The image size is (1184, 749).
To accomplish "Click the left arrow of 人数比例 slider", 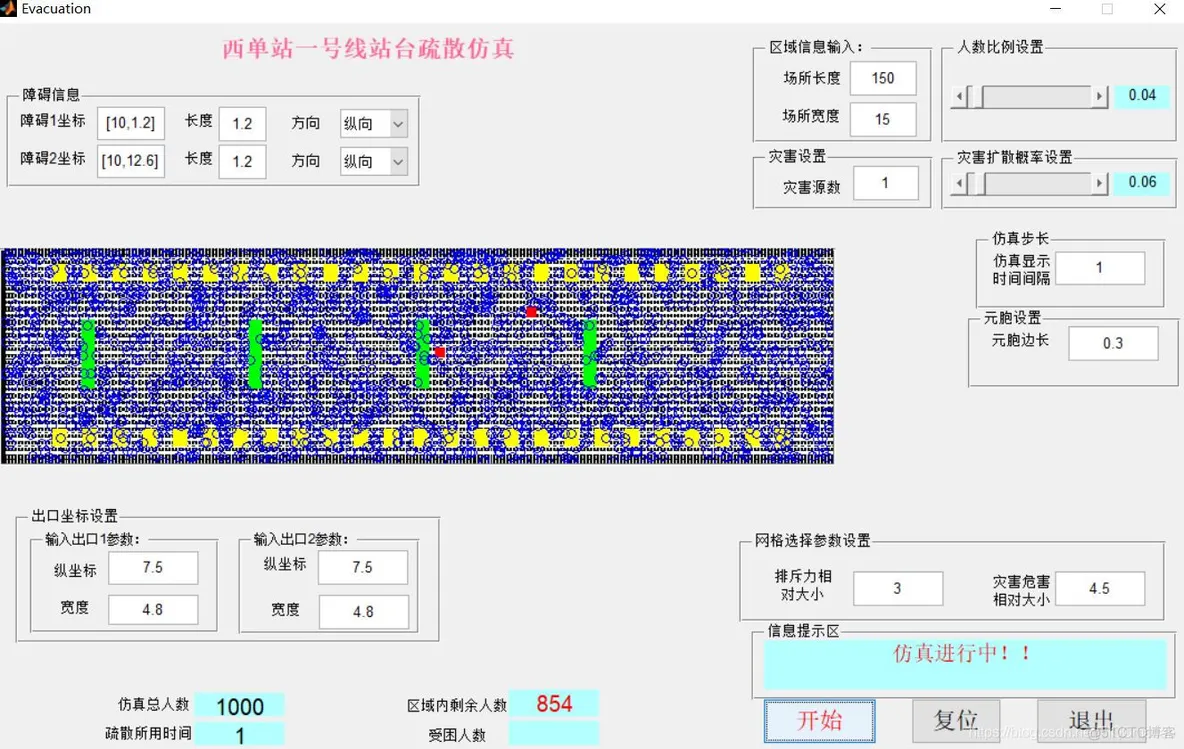I will tap(960, 97).
